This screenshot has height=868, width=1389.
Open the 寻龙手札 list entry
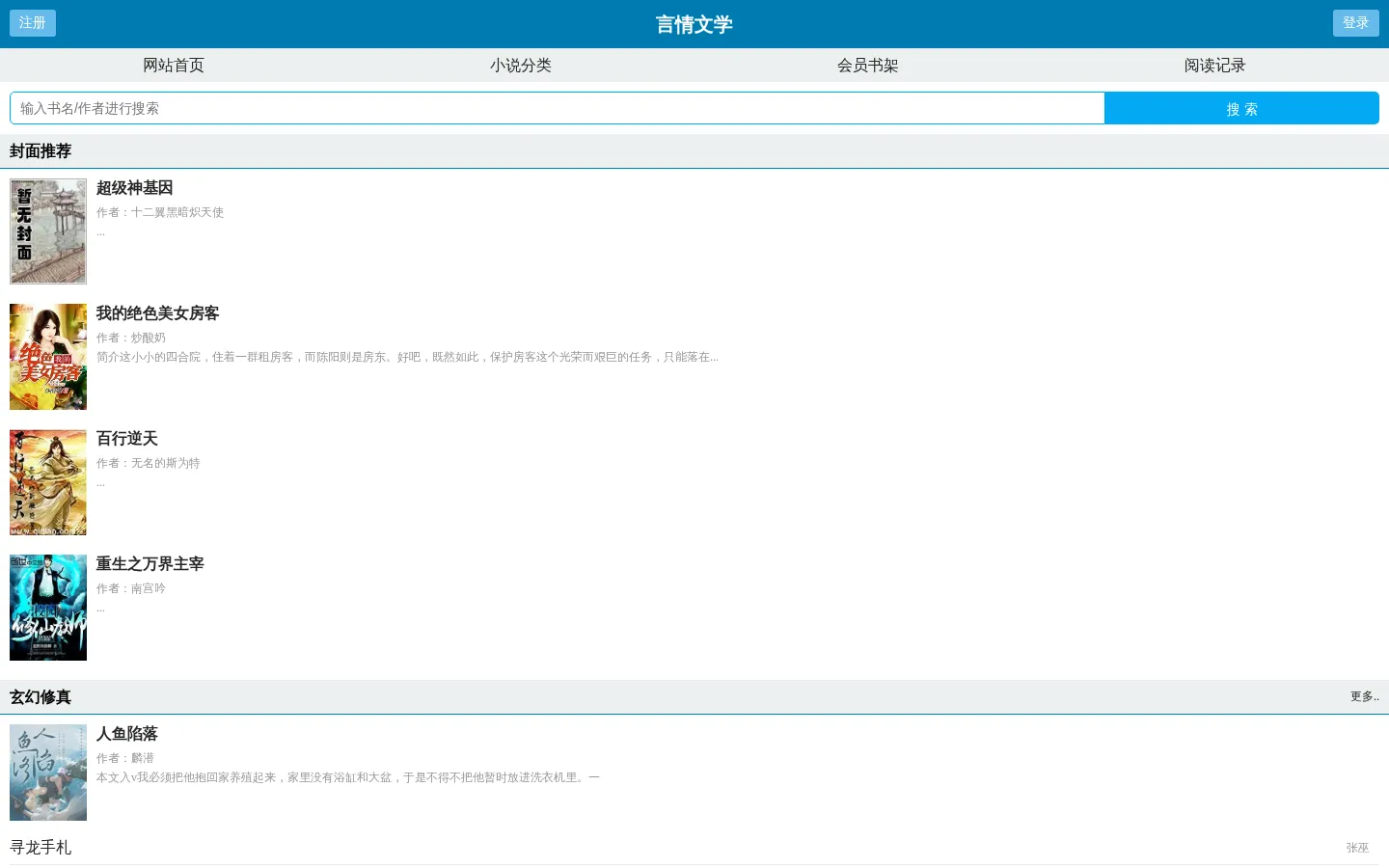(41, 848)
